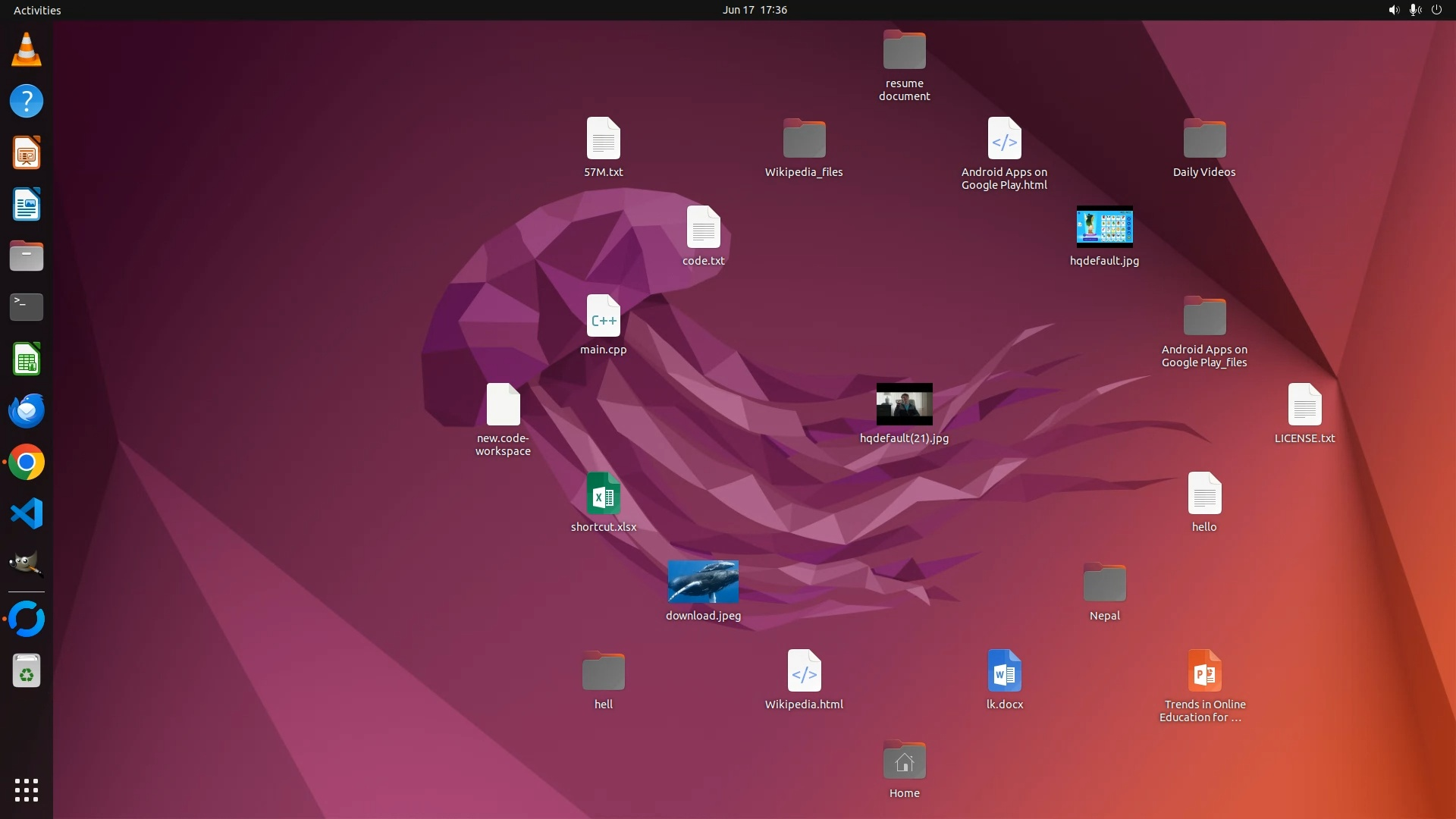Launch LibreOffice Impress from dock

coord(27,153)
